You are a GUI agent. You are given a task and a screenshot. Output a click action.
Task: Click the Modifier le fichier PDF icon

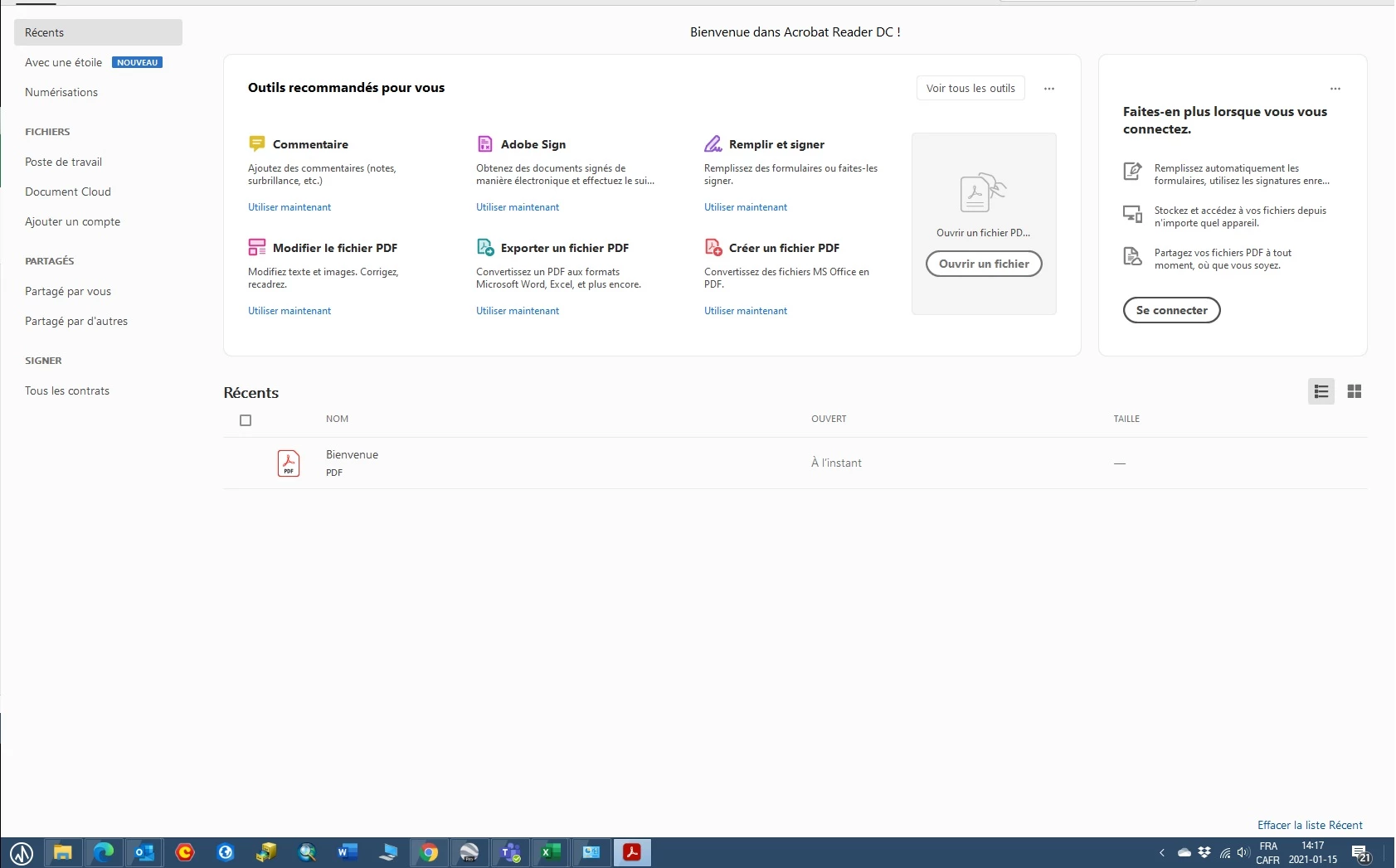[x=257, y=247]
